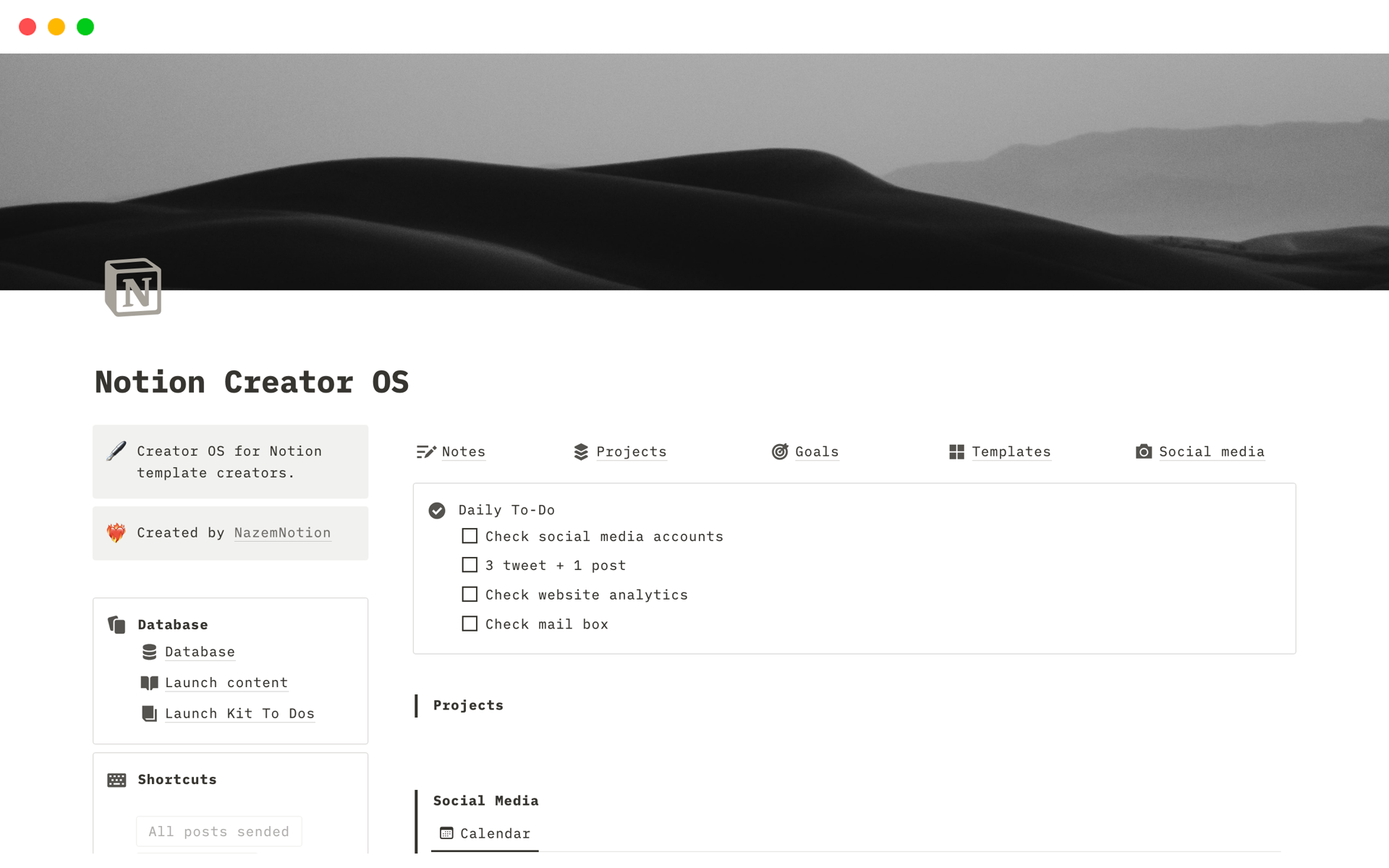The image size is (1389, 868).
Task: Select the Calendar tab under Social Media
Action: [x=490, y=833]
